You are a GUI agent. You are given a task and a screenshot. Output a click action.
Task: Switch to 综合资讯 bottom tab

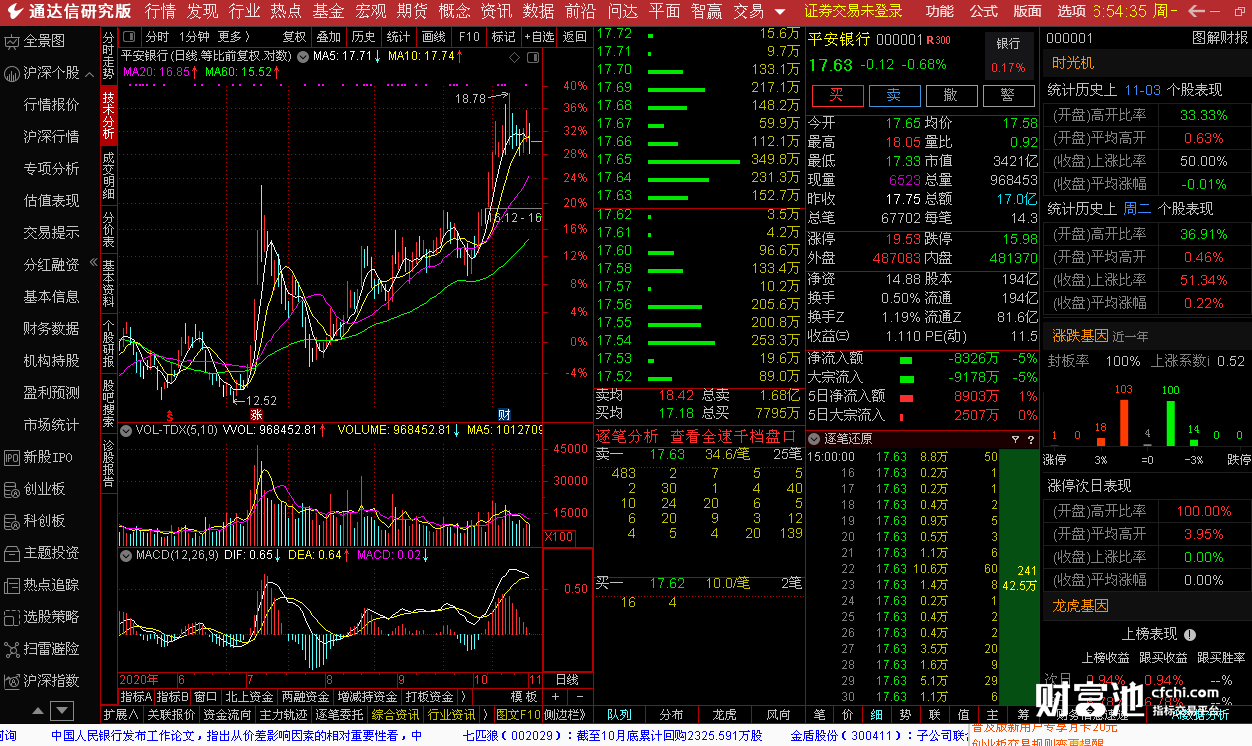click(396, 715)
